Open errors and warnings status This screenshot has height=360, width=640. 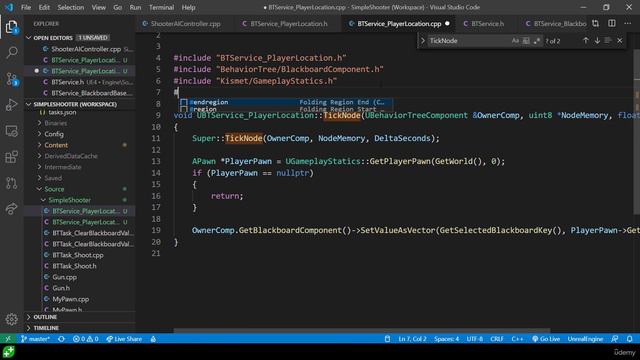point(85,339)
